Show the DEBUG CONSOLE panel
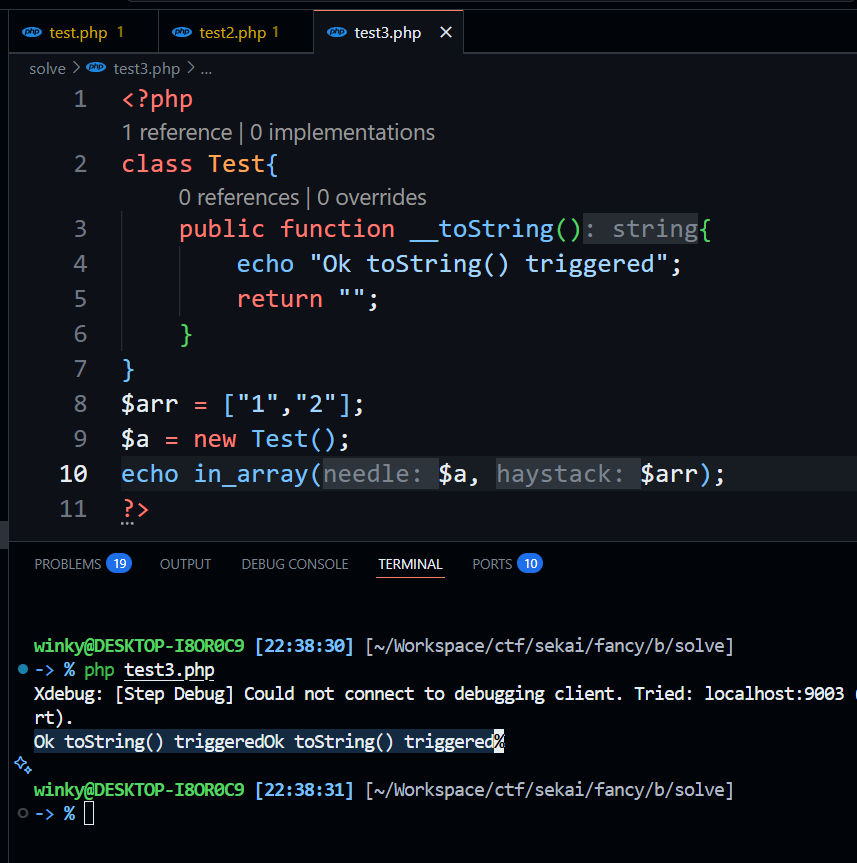The width and height of the screenshot is (857, 863). (x=294, y=564)
